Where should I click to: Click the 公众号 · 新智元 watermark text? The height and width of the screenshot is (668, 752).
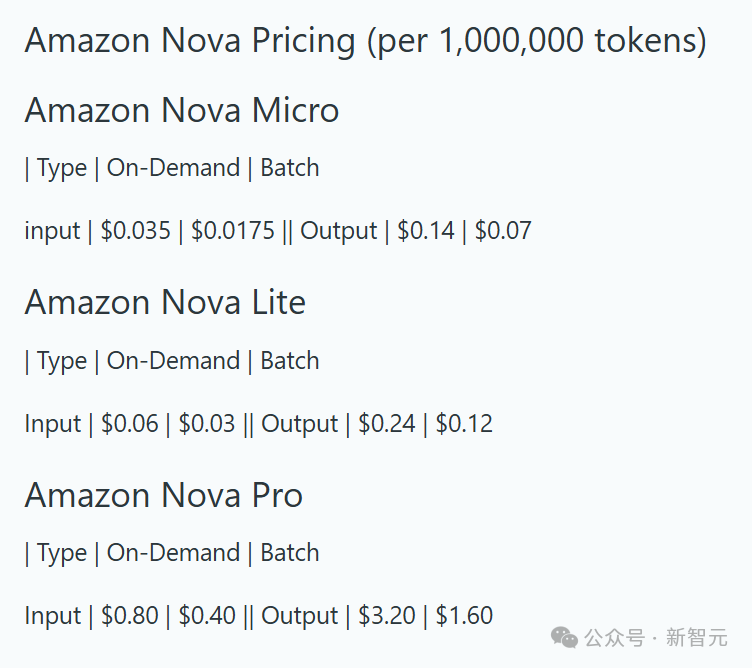pos(656,638)
